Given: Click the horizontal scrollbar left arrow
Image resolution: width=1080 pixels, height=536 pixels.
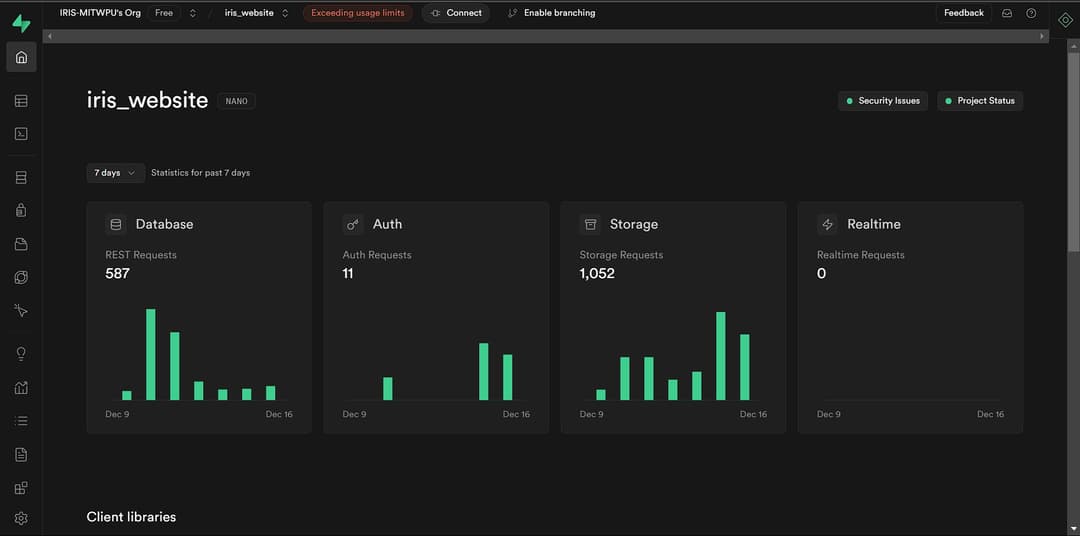Looking at the screenshot, I should click(x=50, y=37).
